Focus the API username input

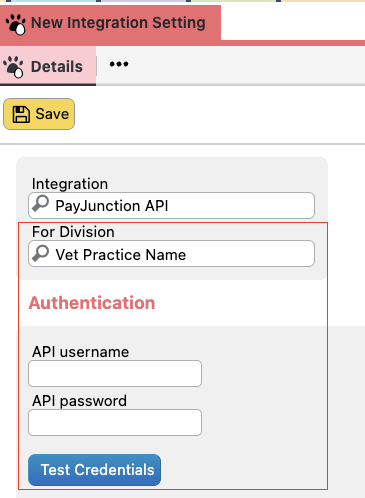(x=115, y=373)
